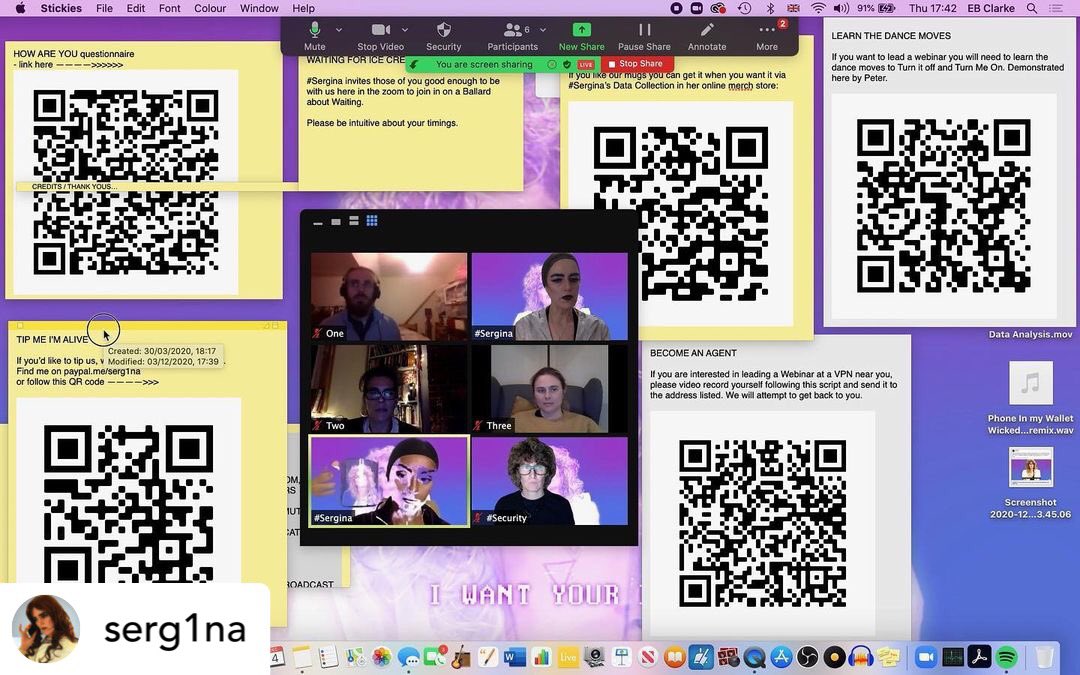Open the File menu

coord(104,8)
